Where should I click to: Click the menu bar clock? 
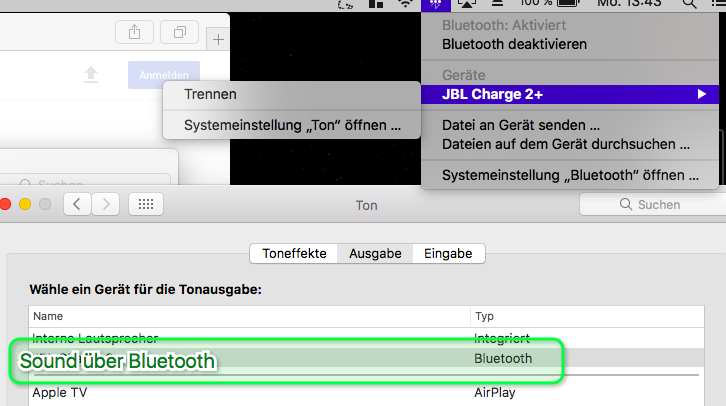coord(629,4)
